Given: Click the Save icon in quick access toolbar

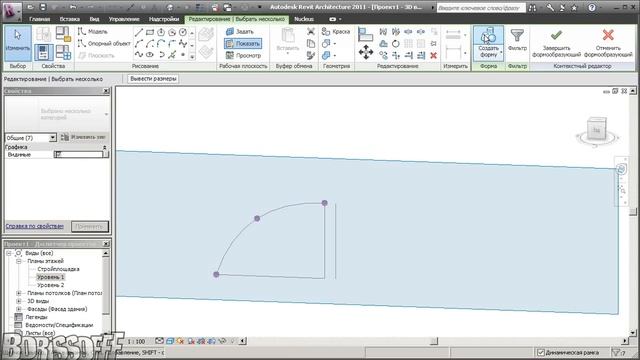Looking at the screenshot, I should pyautogui.click(x=43, y=7).
